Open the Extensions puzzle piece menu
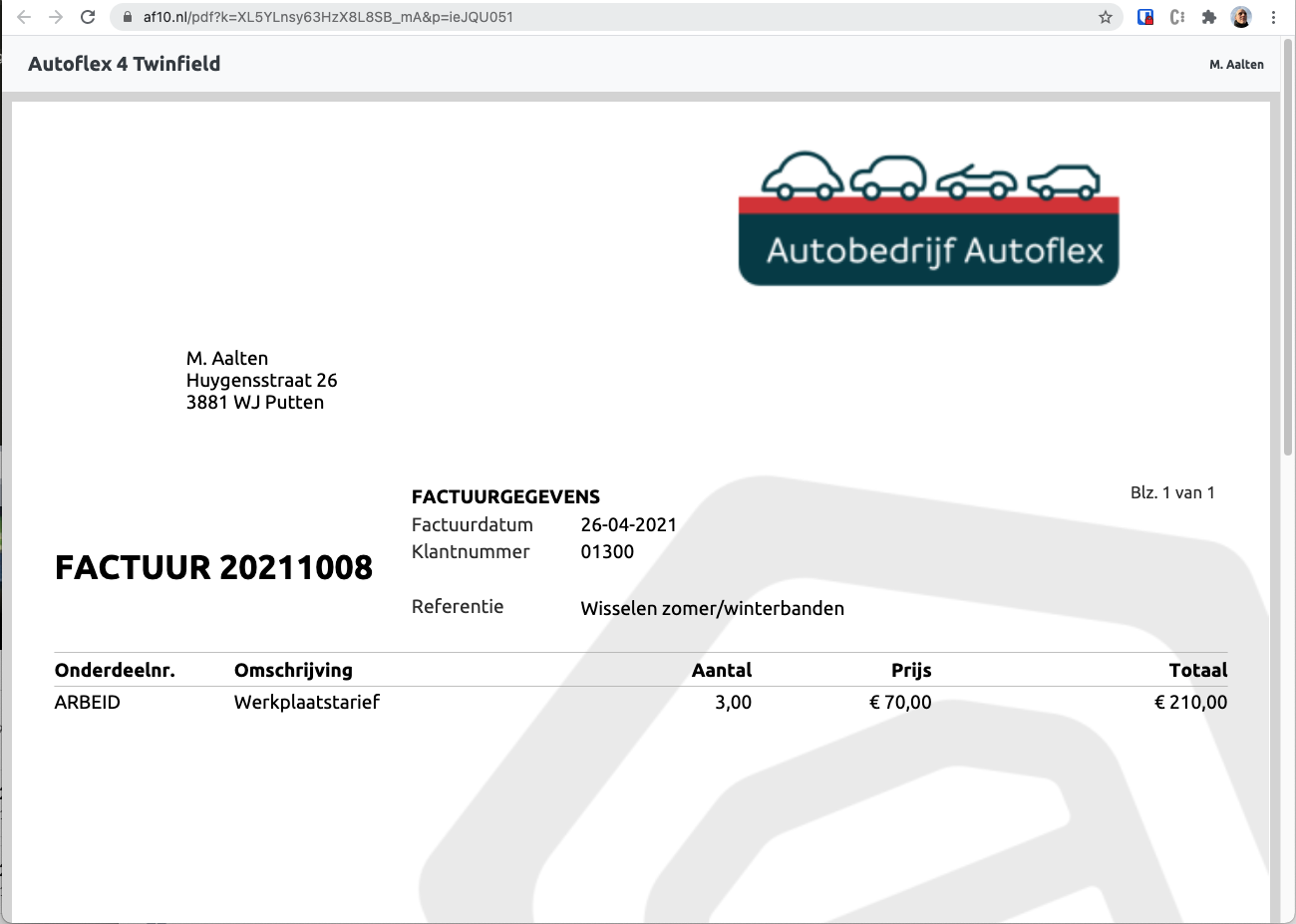Screen dimensions: 1296x924 click(1209, 17)
